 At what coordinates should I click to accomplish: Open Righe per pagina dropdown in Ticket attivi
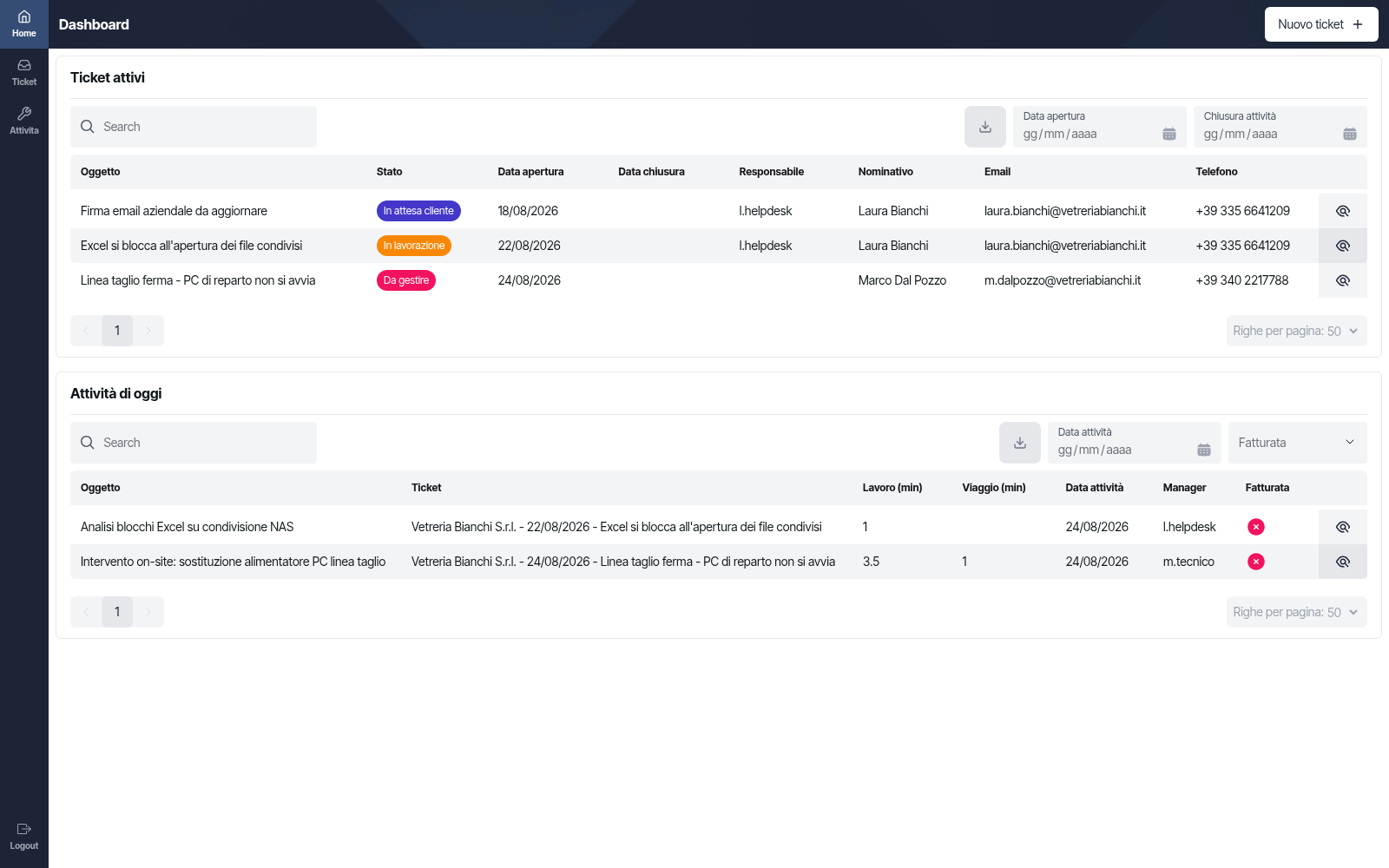pyautogui.click(x=1297, y=331)
